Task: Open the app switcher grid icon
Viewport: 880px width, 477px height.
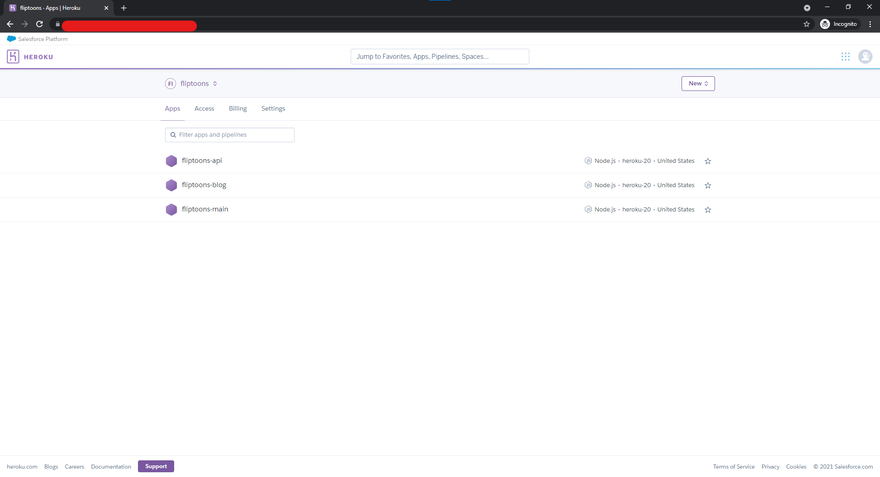Action: tap(845, 57)
